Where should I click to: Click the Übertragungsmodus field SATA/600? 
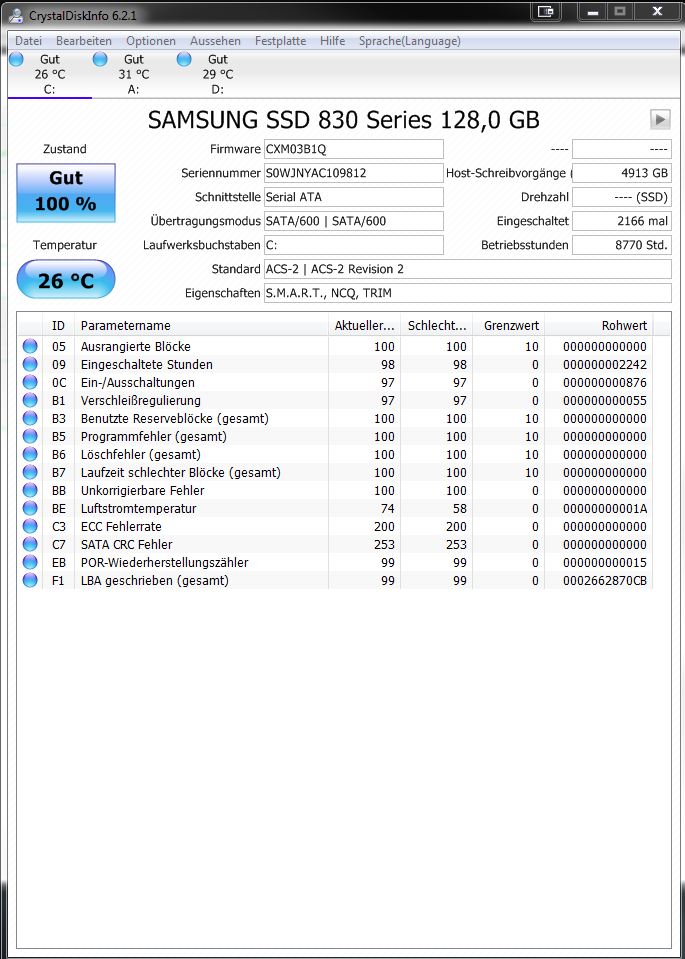coord(354,221)
